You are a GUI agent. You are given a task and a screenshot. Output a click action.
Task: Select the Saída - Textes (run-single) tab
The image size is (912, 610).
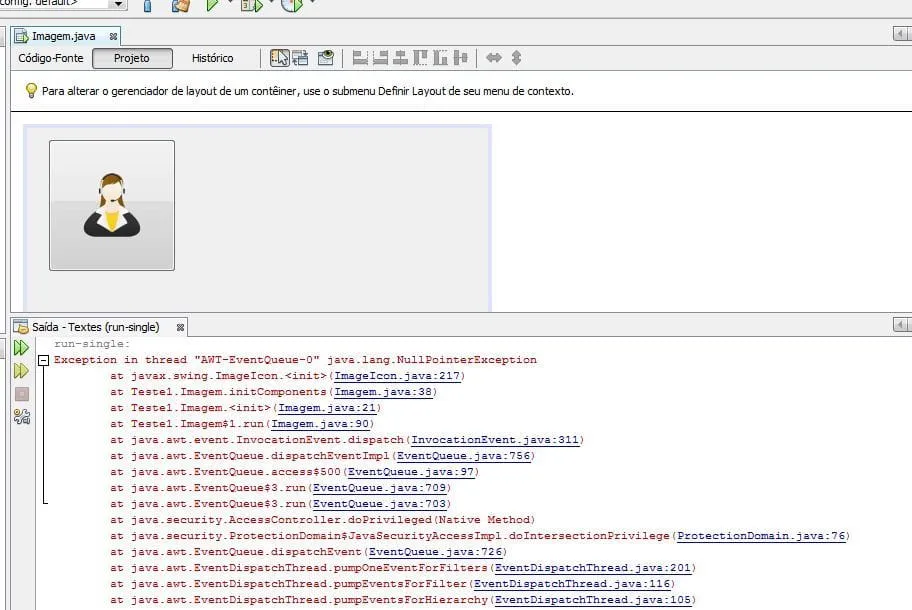pos(95,327)
